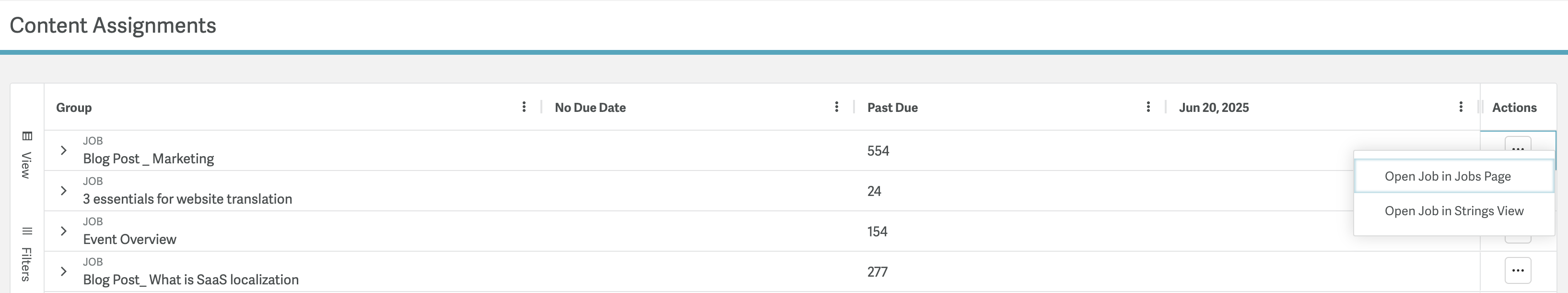
Task: Expand the Event Overview job row
Action: click(63, 231)
